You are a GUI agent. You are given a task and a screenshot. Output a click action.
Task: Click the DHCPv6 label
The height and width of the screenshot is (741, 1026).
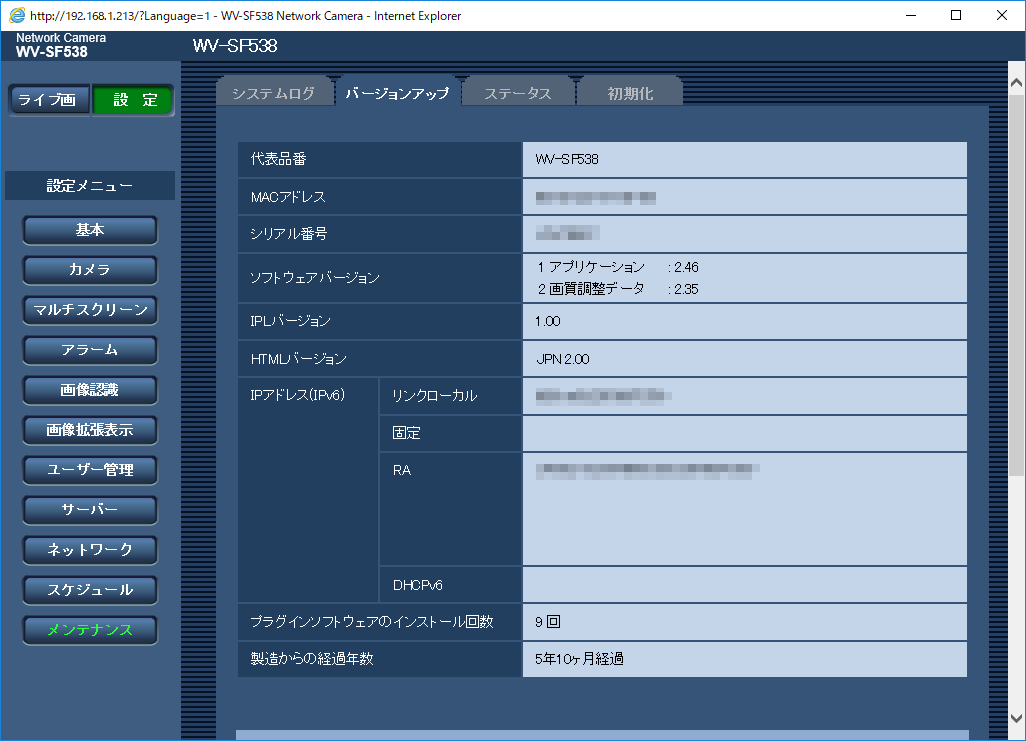point(417,585)
